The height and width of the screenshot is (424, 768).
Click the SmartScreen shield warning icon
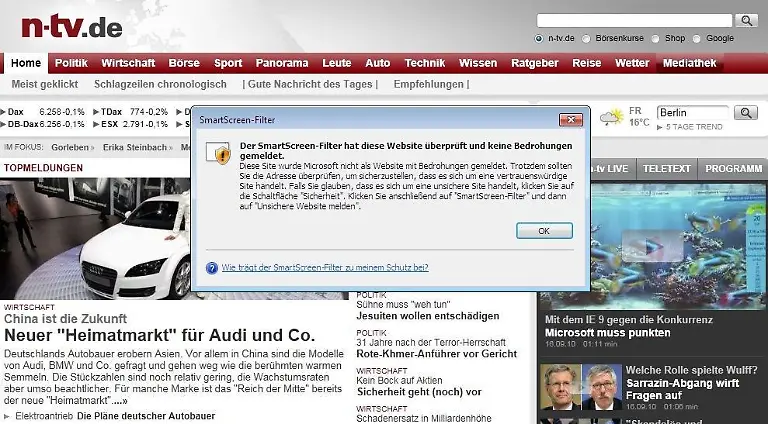point(222,153)
